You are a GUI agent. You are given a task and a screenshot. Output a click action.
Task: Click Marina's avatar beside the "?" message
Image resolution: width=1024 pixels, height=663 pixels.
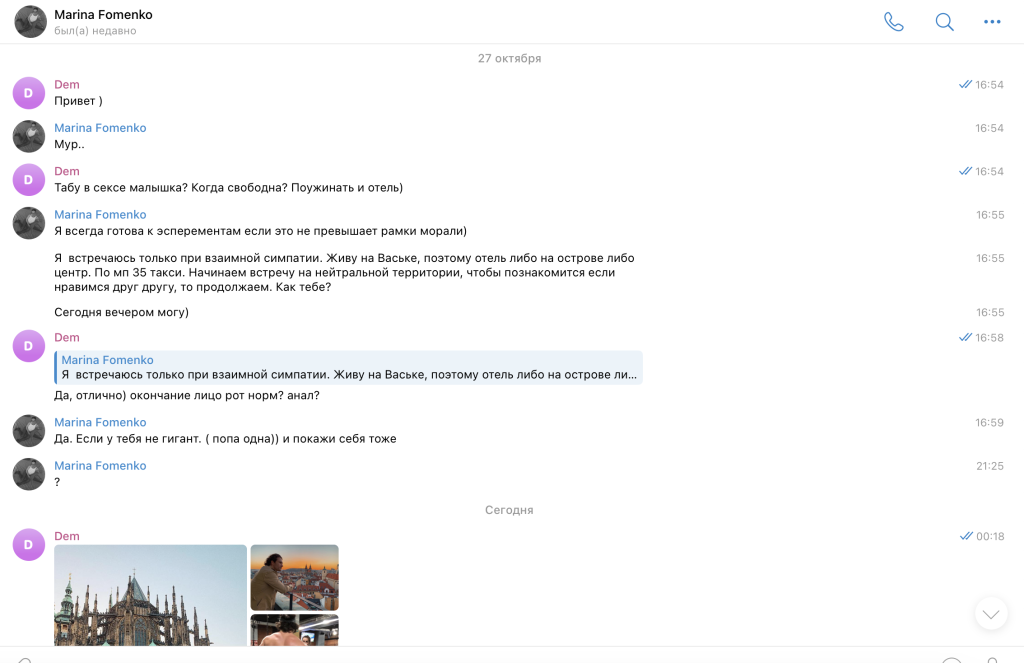point(29,474)
